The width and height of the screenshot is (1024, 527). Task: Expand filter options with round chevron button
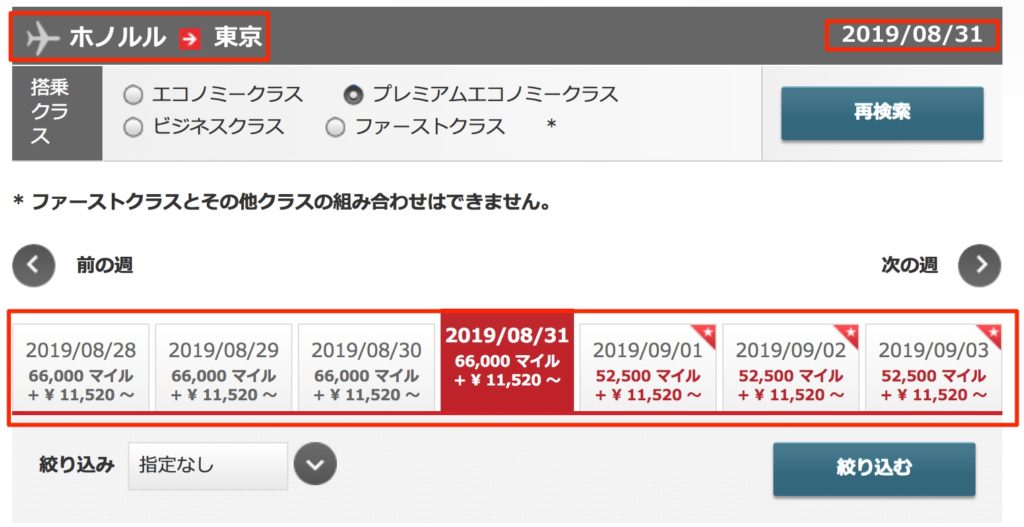click(315, 465)
